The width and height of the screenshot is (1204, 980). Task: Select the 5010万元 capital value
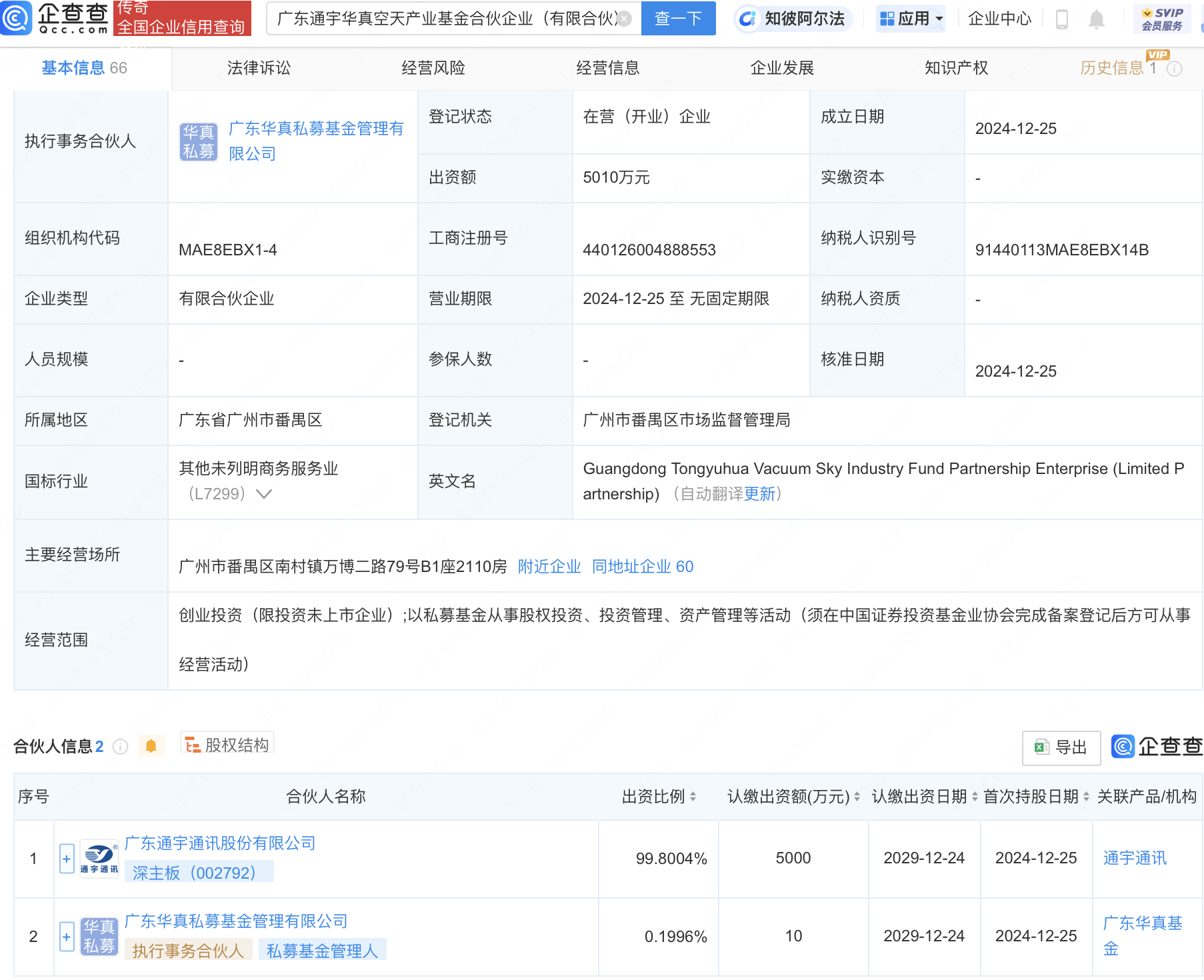[616, 177]
